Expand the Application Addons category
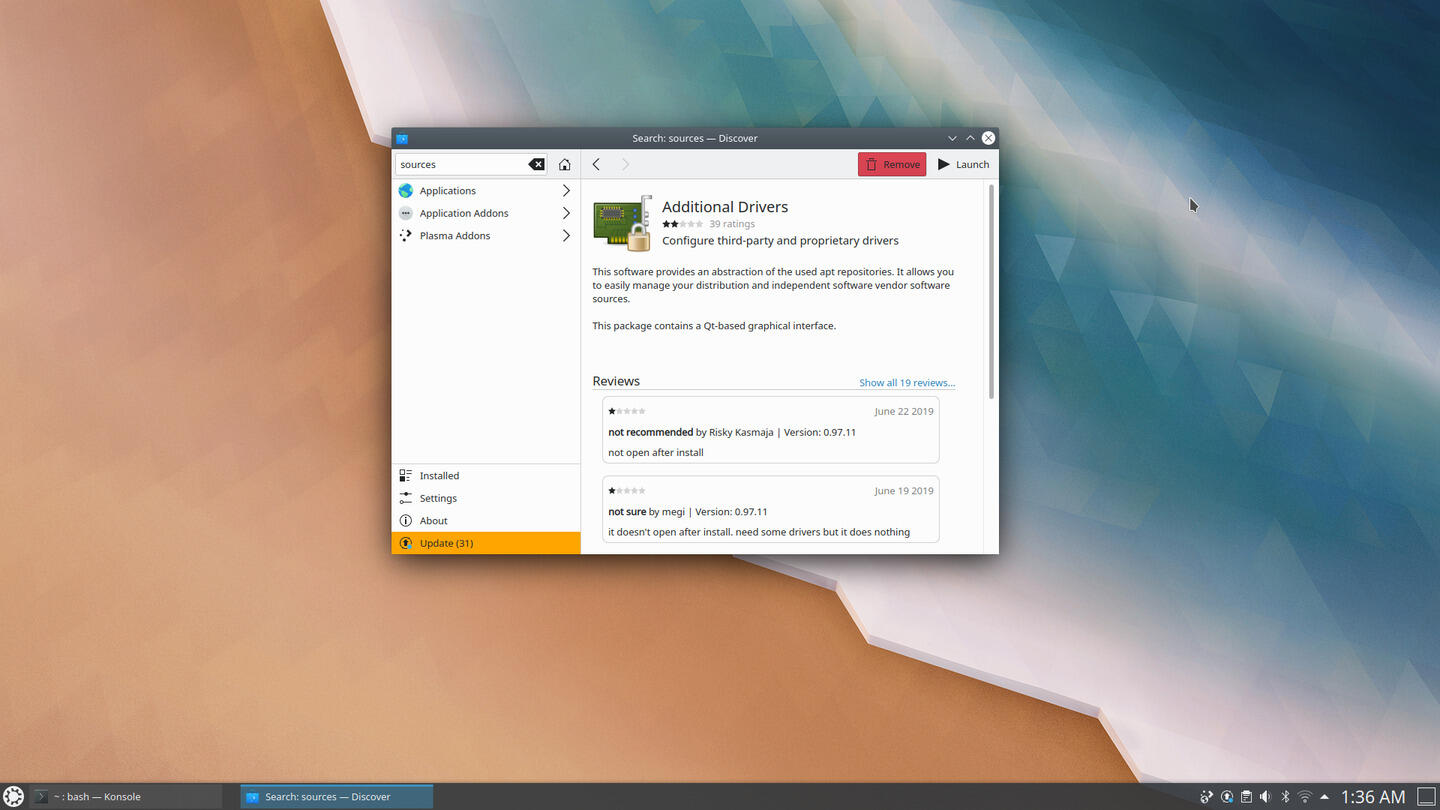Screen dimensions: 1440x810 point(566,213)
